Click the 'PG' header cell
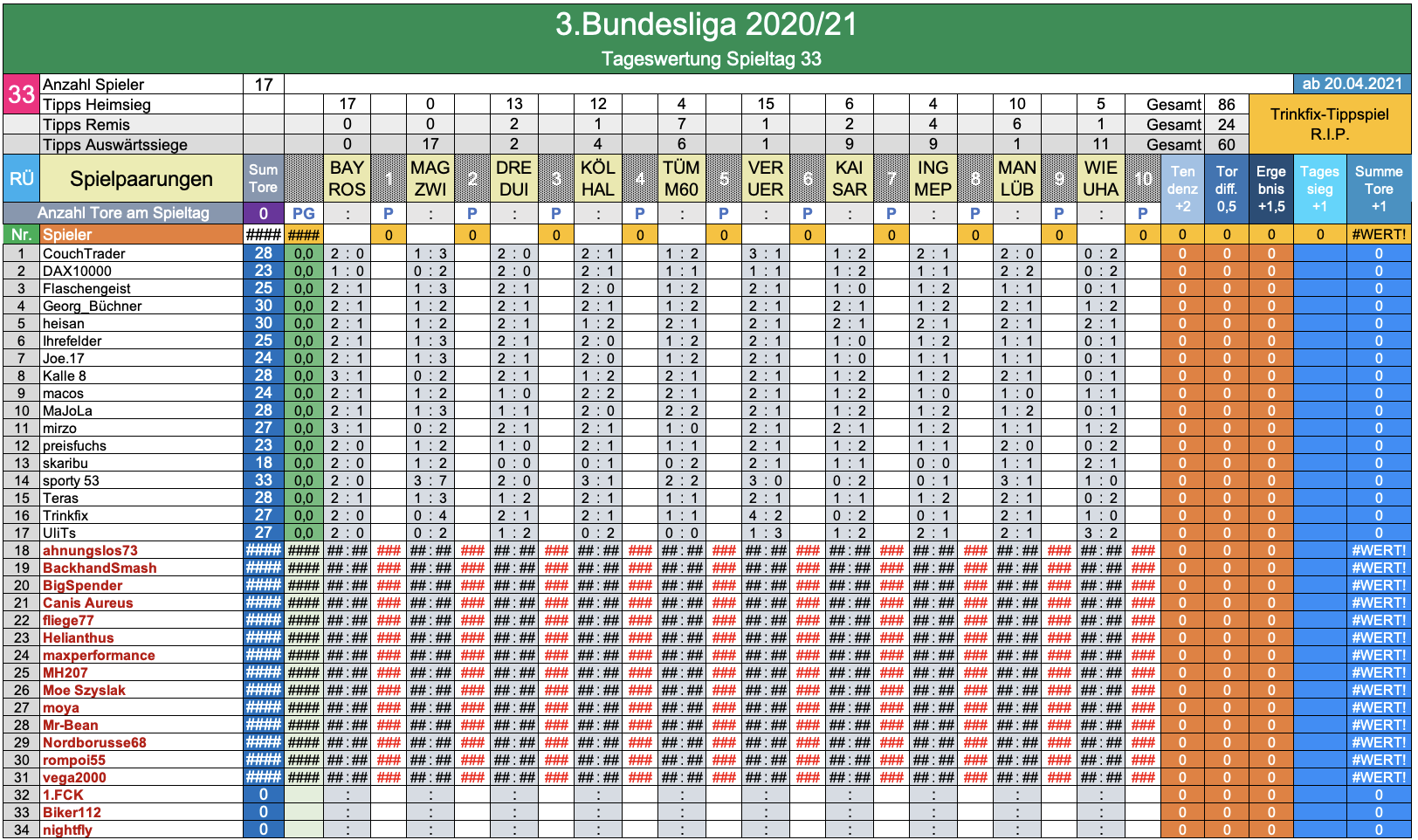1418x840 pixels. click(304, 213)
